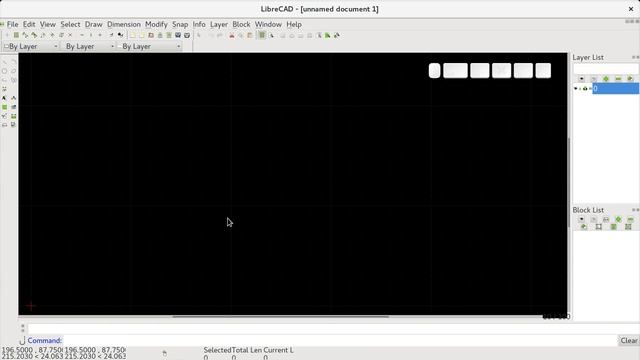The height and width of the screenshot is (360, 640).
Task: Click the Print toolbar icon
Action: coord(178,35)
